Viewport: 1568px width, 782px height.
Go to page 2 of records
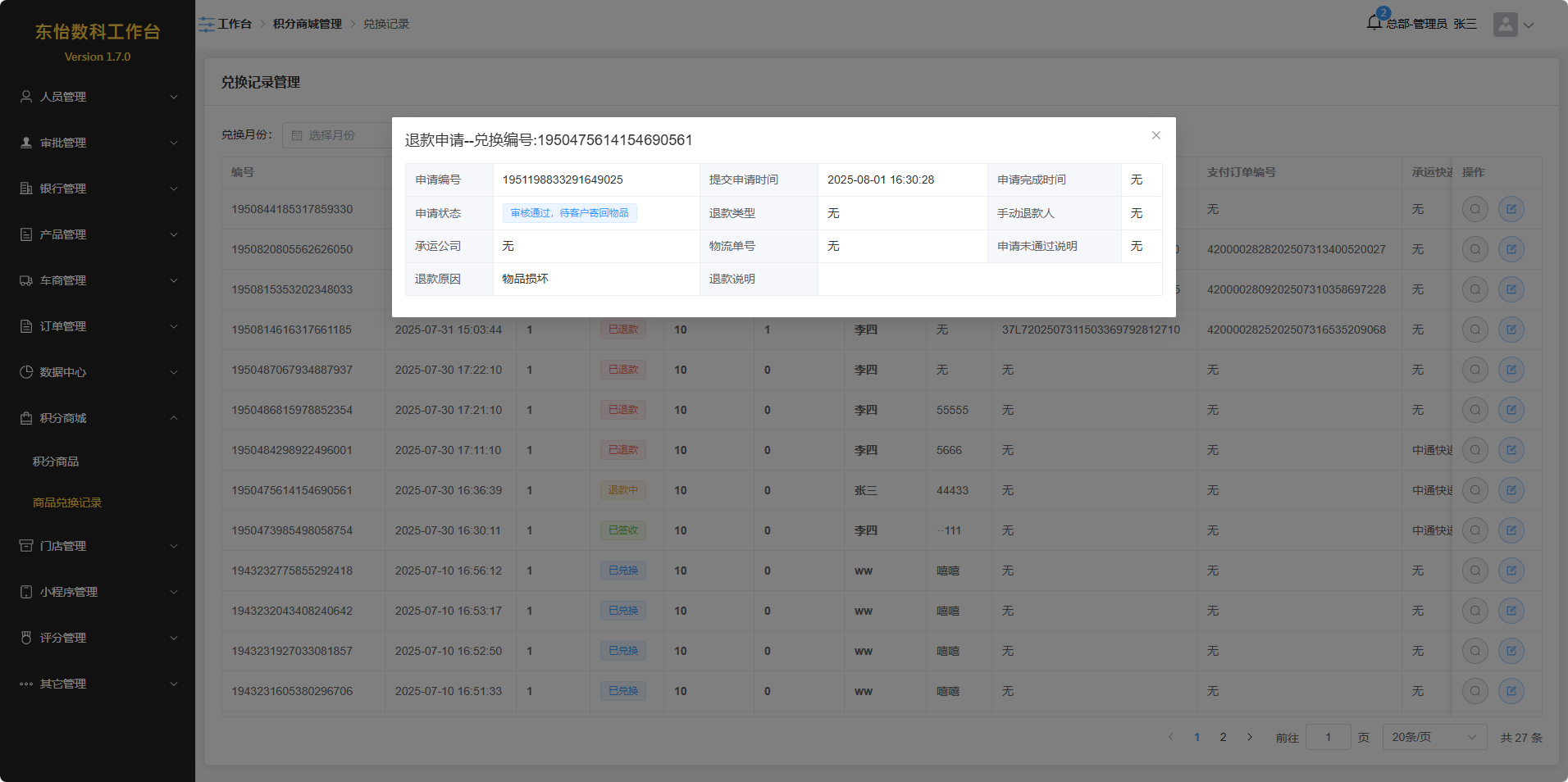(x=1223, y=737)
